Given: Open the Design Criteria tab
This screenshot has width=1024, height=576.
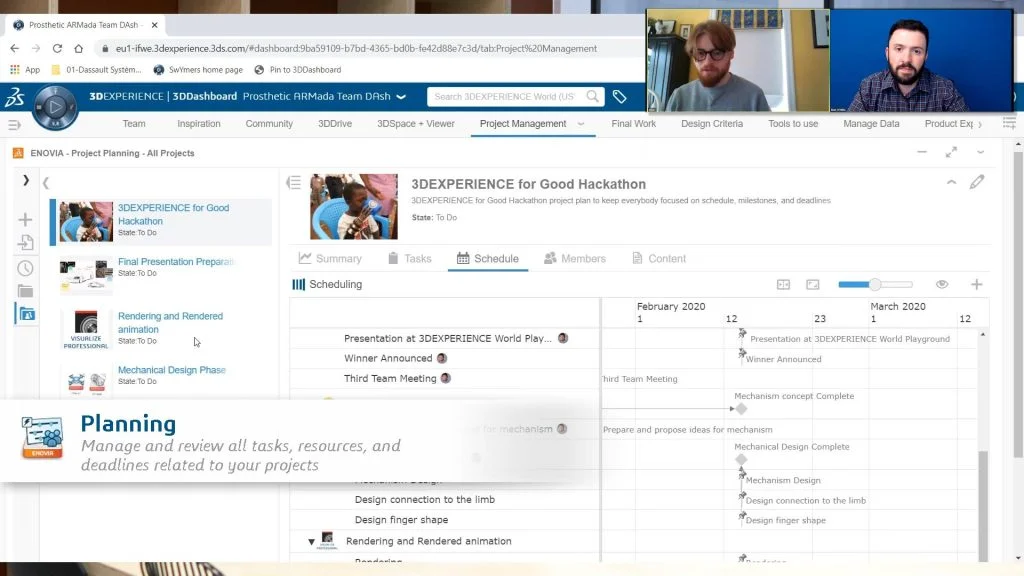Looking at the screenshot, I should click(712, 124).
